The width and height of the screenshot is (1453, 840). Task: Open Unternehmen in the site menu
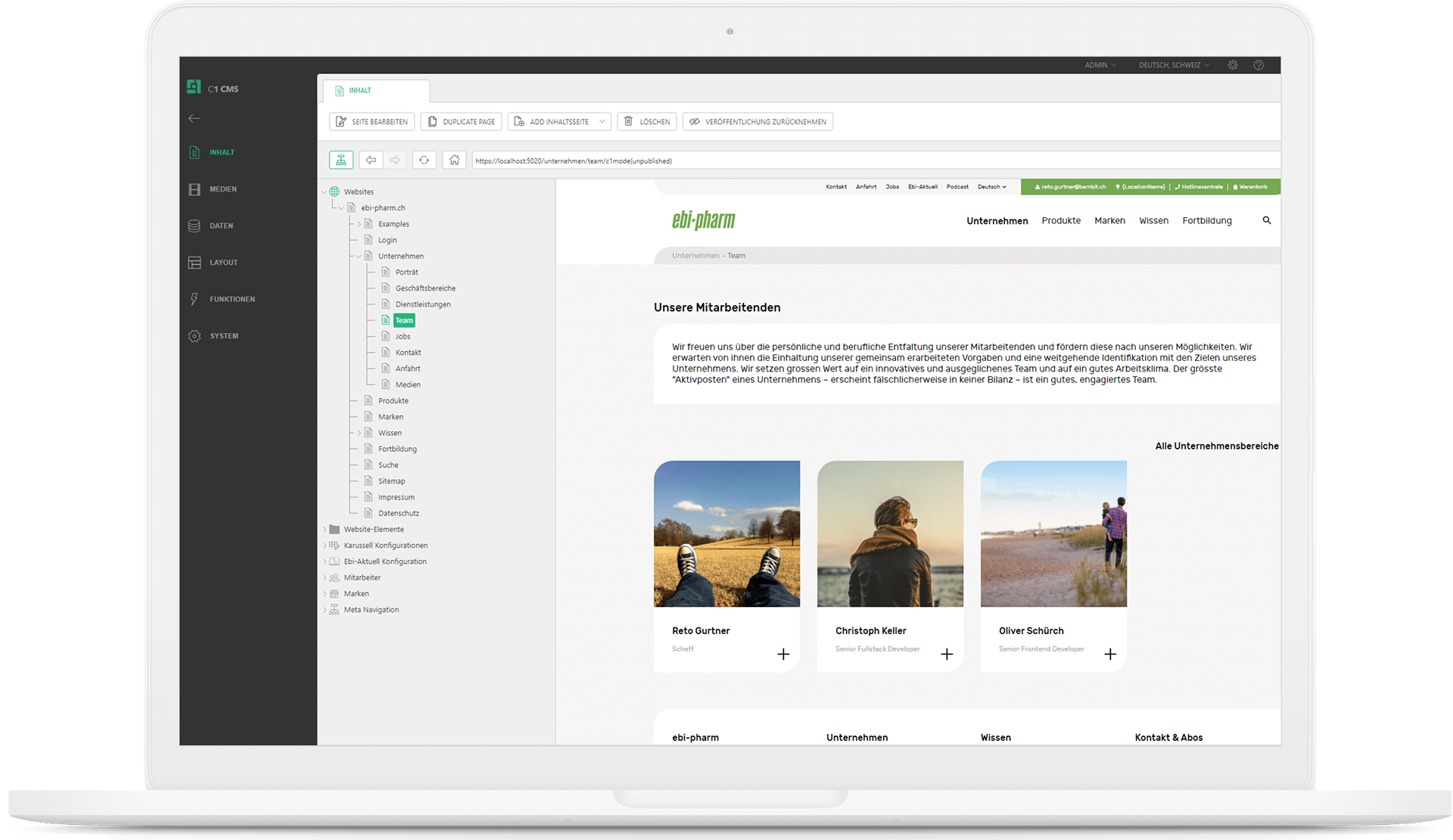pyautogui.click(x=997, y=221)
